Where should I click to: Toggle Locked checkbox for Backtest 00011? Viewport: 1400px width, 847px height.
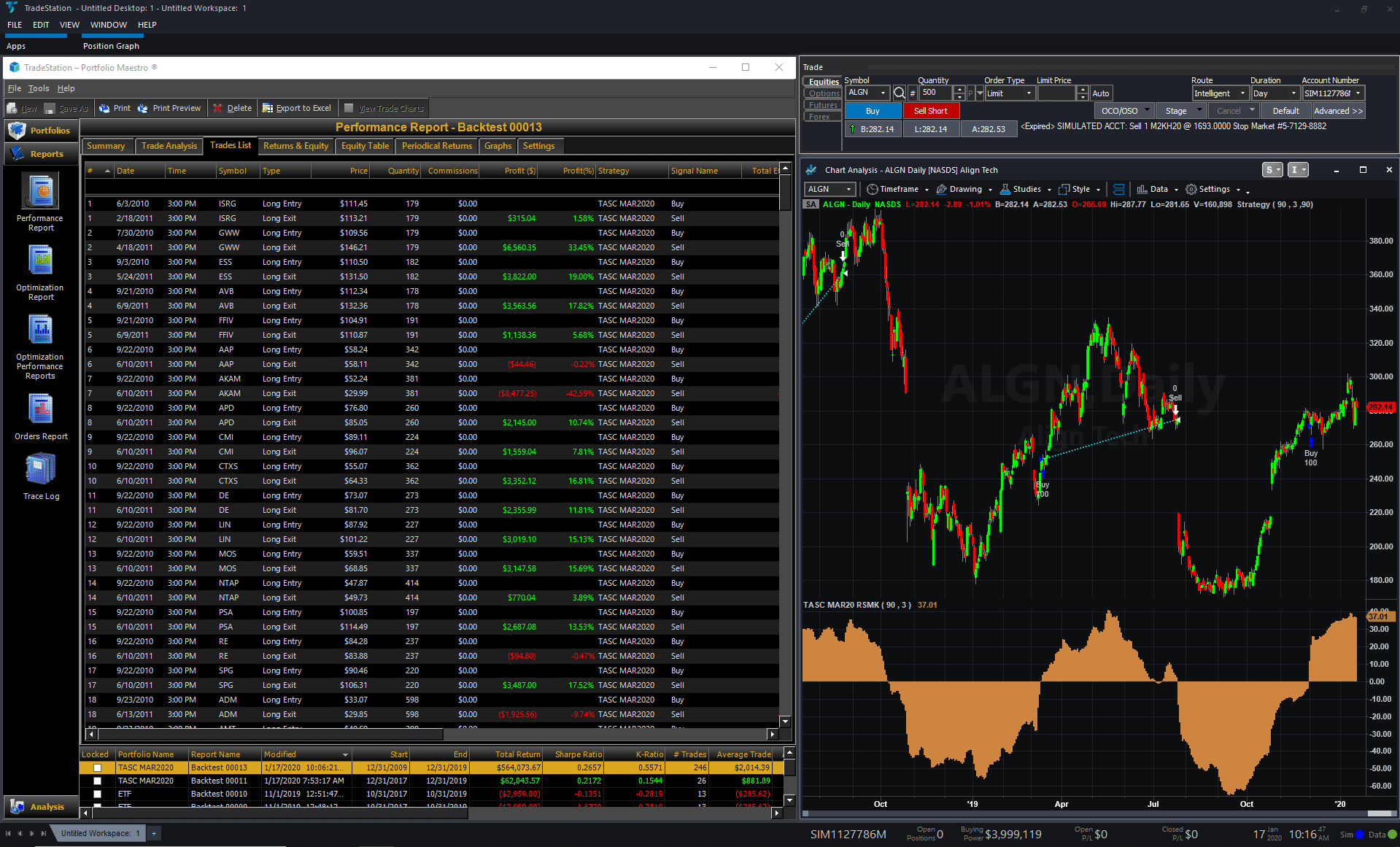(x=97, y=781)
